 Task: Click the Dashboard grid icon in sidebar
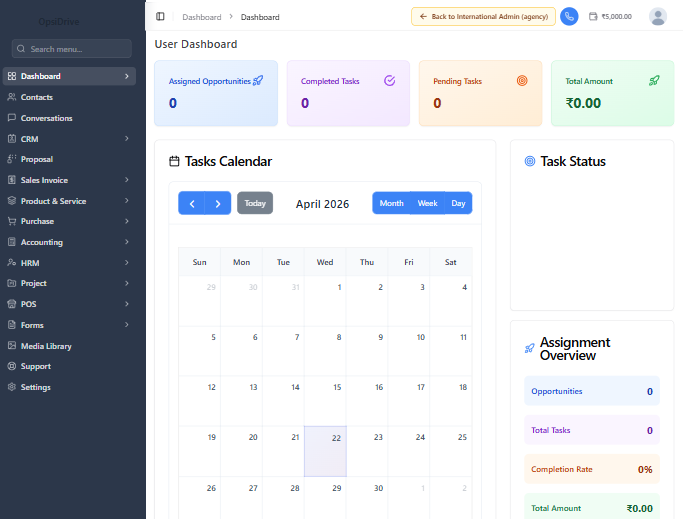tap(12, 76)
